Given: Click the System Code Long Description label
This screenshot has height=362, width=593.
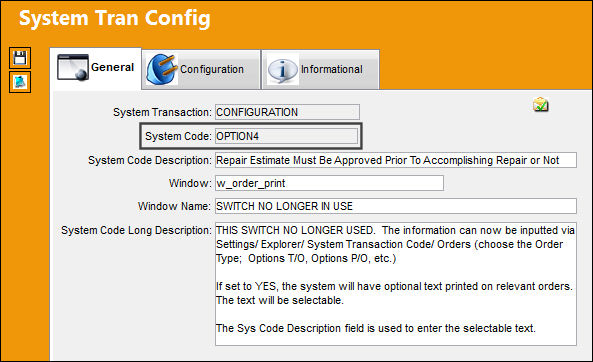Looking at the screenshot, I should point(137,230).
